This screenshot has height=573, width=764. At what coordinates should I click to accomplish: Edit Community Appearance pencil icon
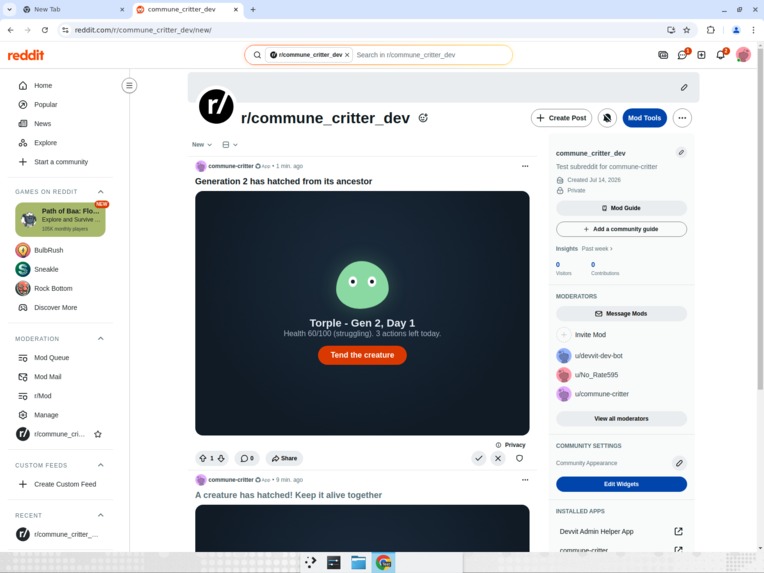pos(679,463)
